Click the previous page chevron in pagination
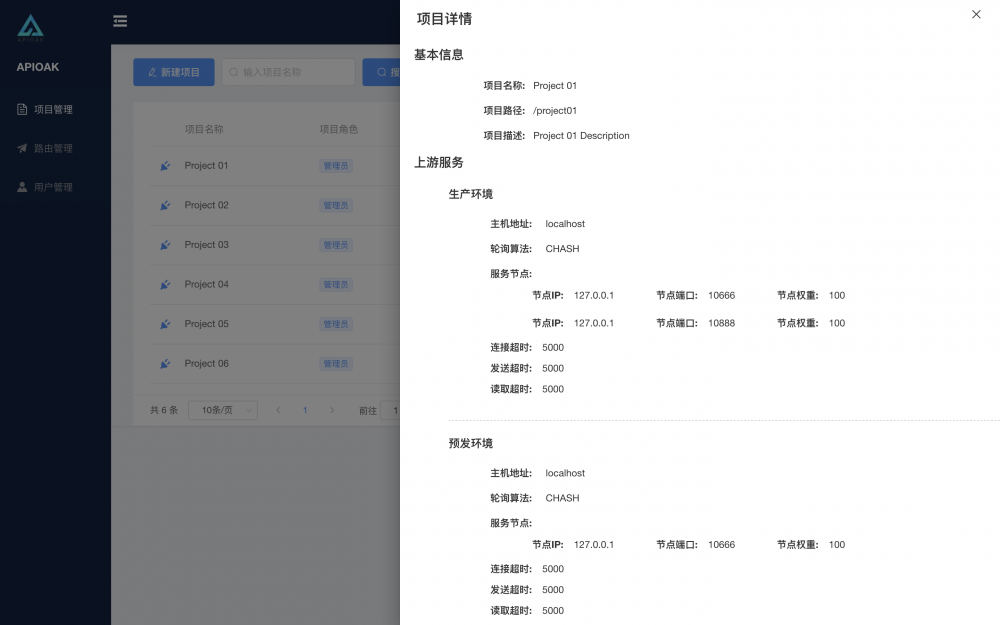 [x=277, y=409]
